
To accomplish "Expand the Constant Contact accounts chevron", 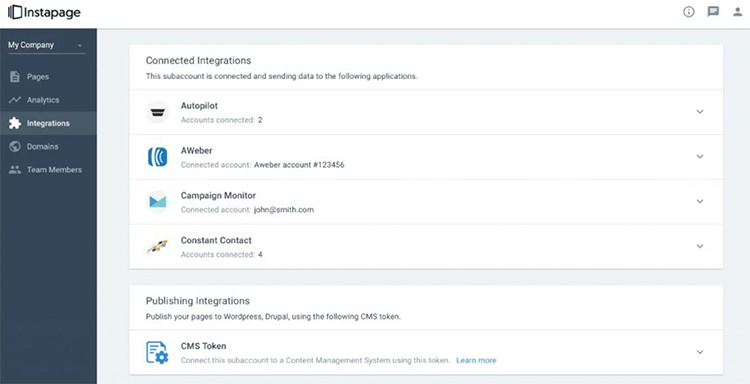I will (x=700, y=246).
